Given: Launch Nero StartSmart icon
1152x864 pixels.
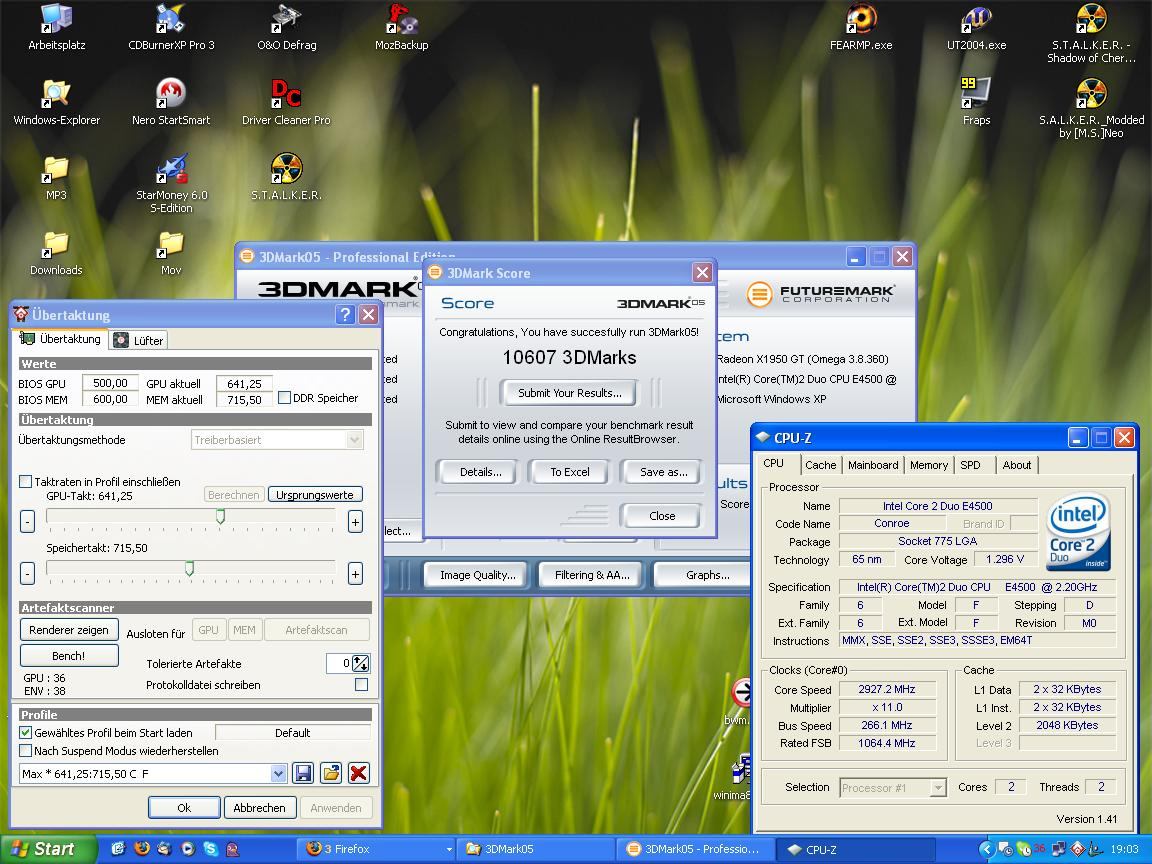Looking at the screenshot, I should [171, 102].
